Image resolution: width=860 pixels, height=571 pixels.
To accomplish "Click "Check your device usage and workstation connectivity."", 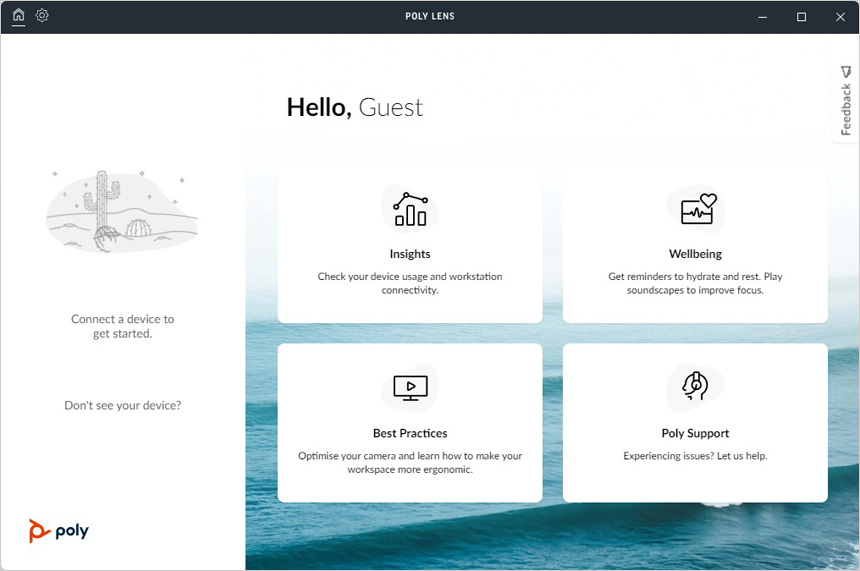I will (x=410, y=283).
